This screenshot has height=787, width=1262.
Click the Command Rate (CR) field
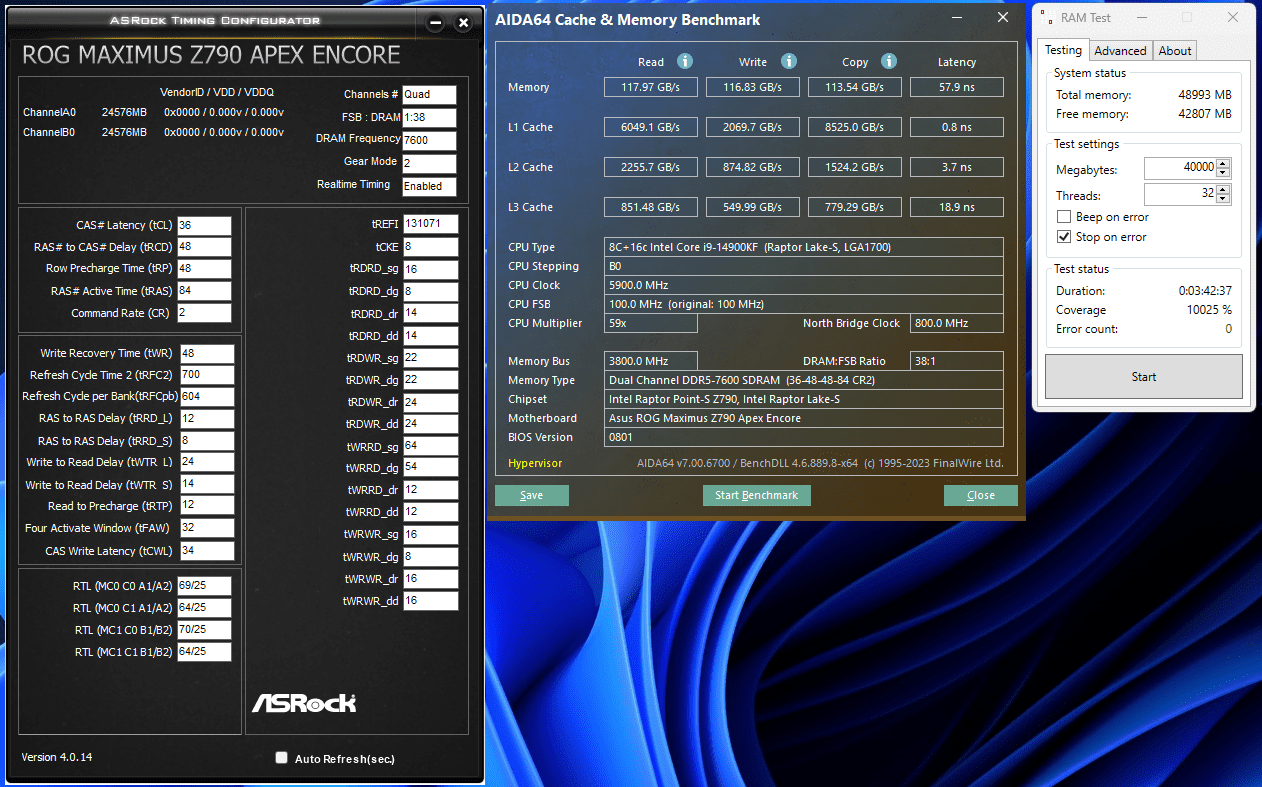point(204,313)
